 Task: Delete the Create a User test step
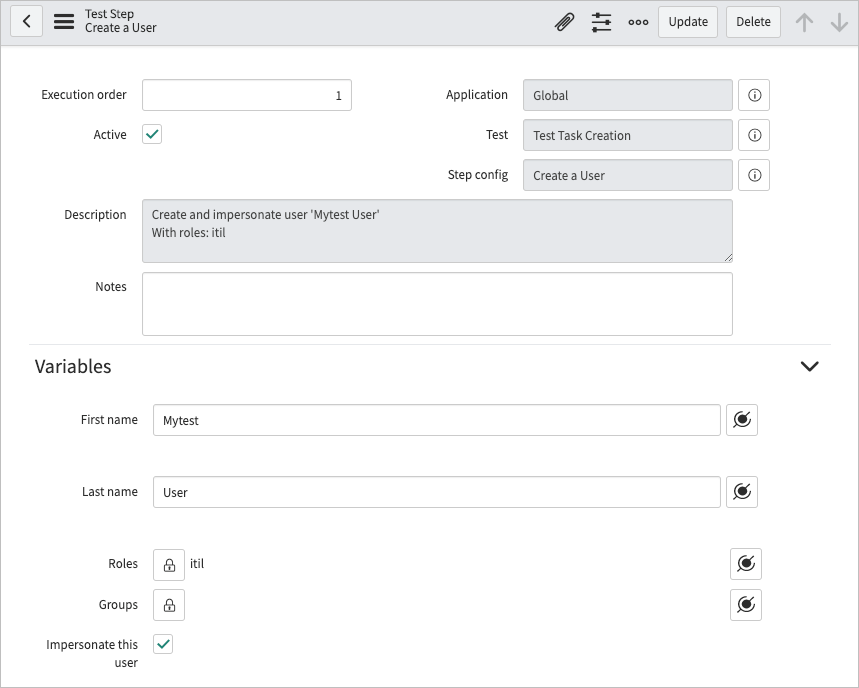point(753,21)
